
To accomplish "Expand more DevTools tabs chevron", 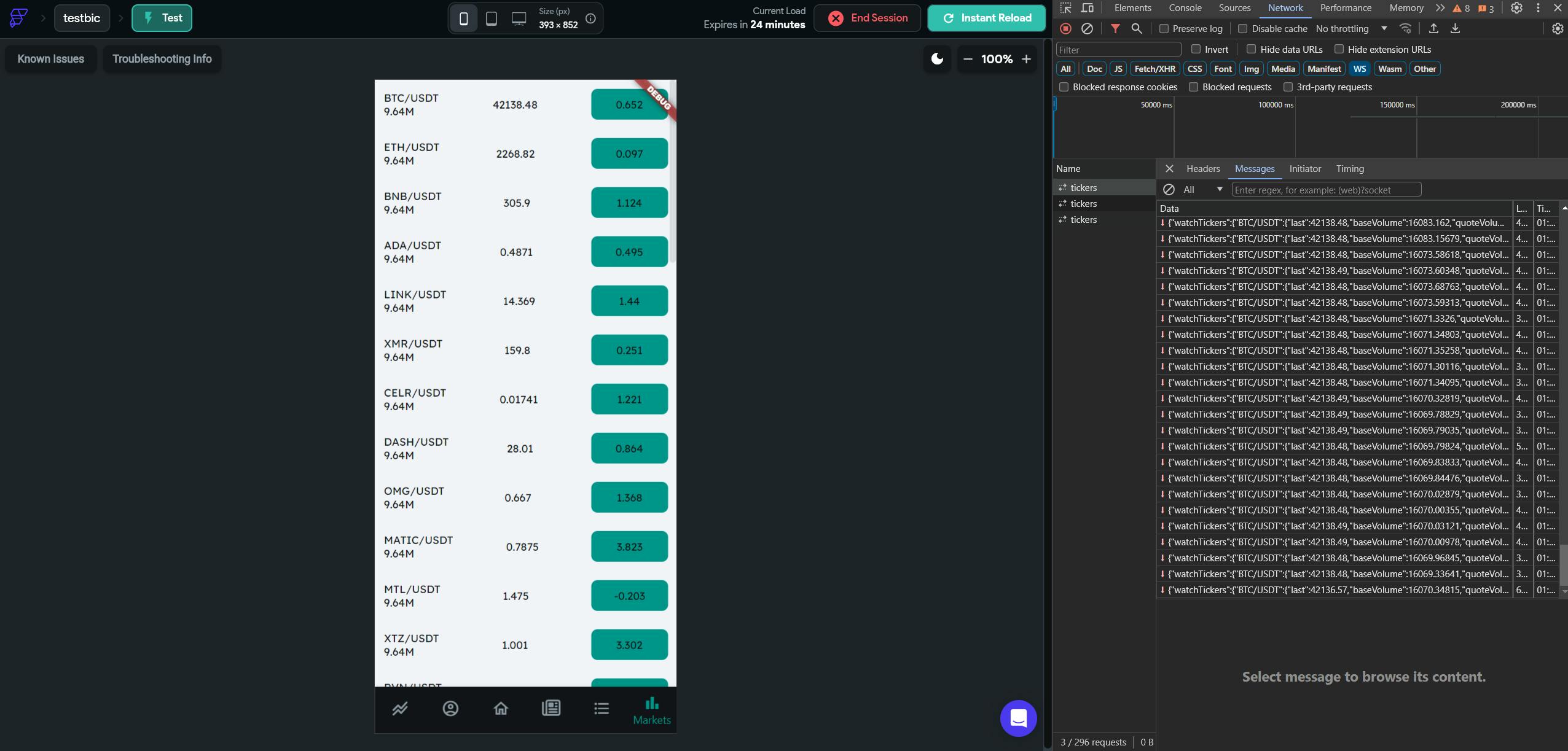I will point(1440,8).
